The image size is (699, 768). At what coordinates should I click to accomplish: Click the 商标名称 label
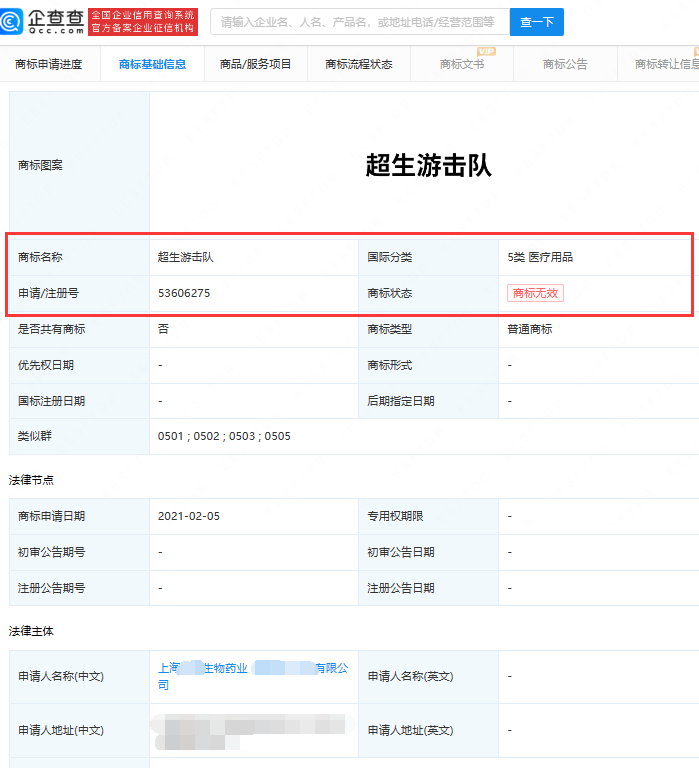[40, 257]
